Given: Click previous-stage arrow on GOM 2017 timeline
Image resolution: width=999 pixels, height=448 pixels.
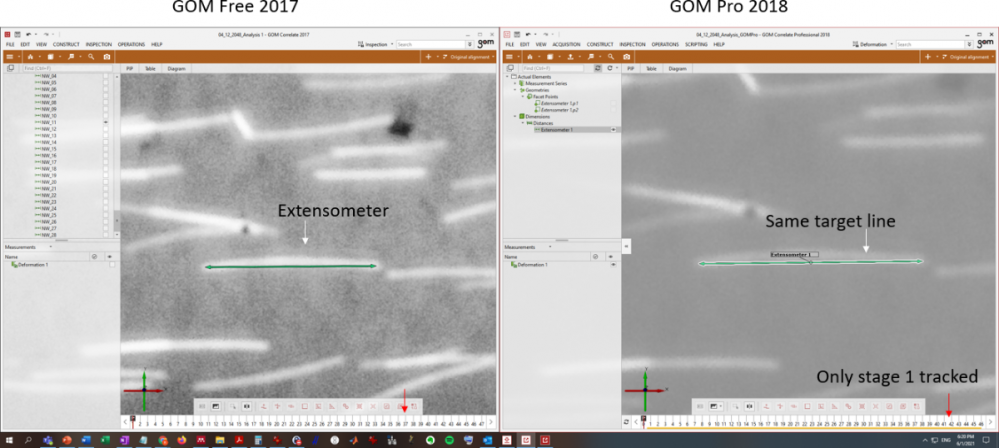Looking at the screenshot, I should [124, 423].
